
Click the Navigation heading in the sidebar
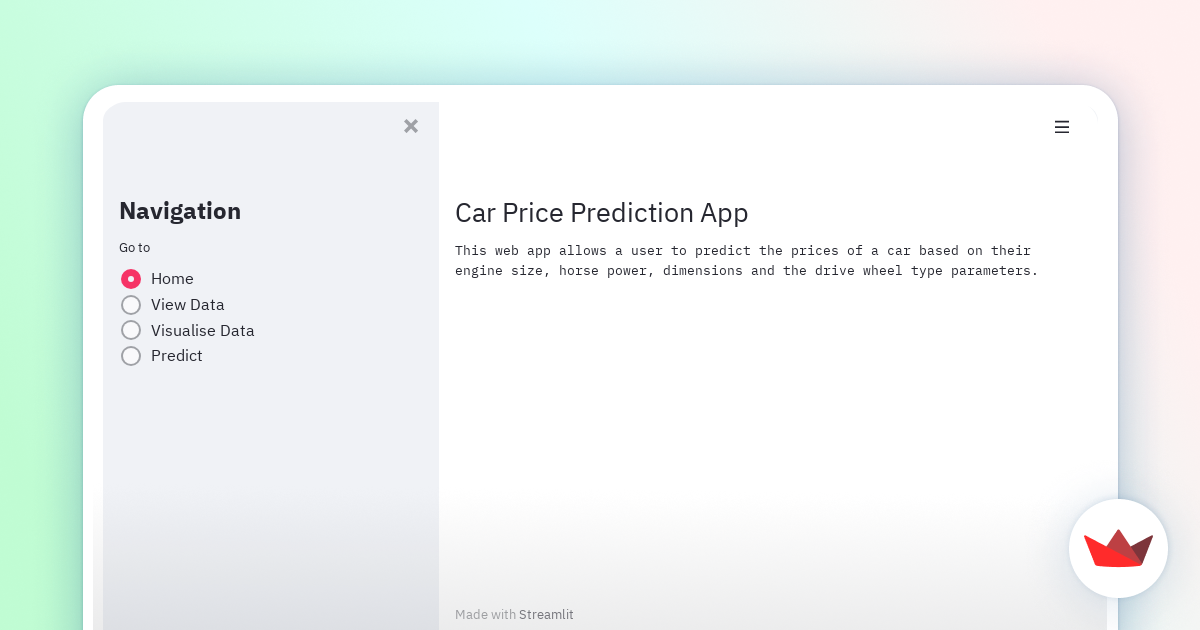point(180,211)
